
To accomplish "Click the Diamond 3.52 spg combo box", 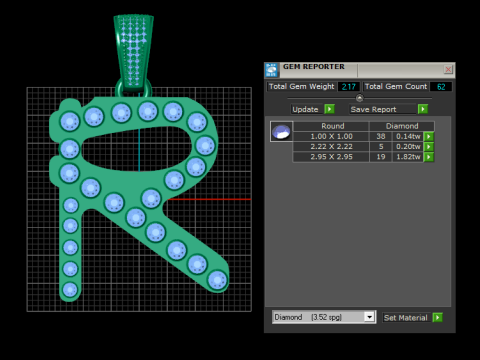I will pyautogui.click(x=324, y=317).
